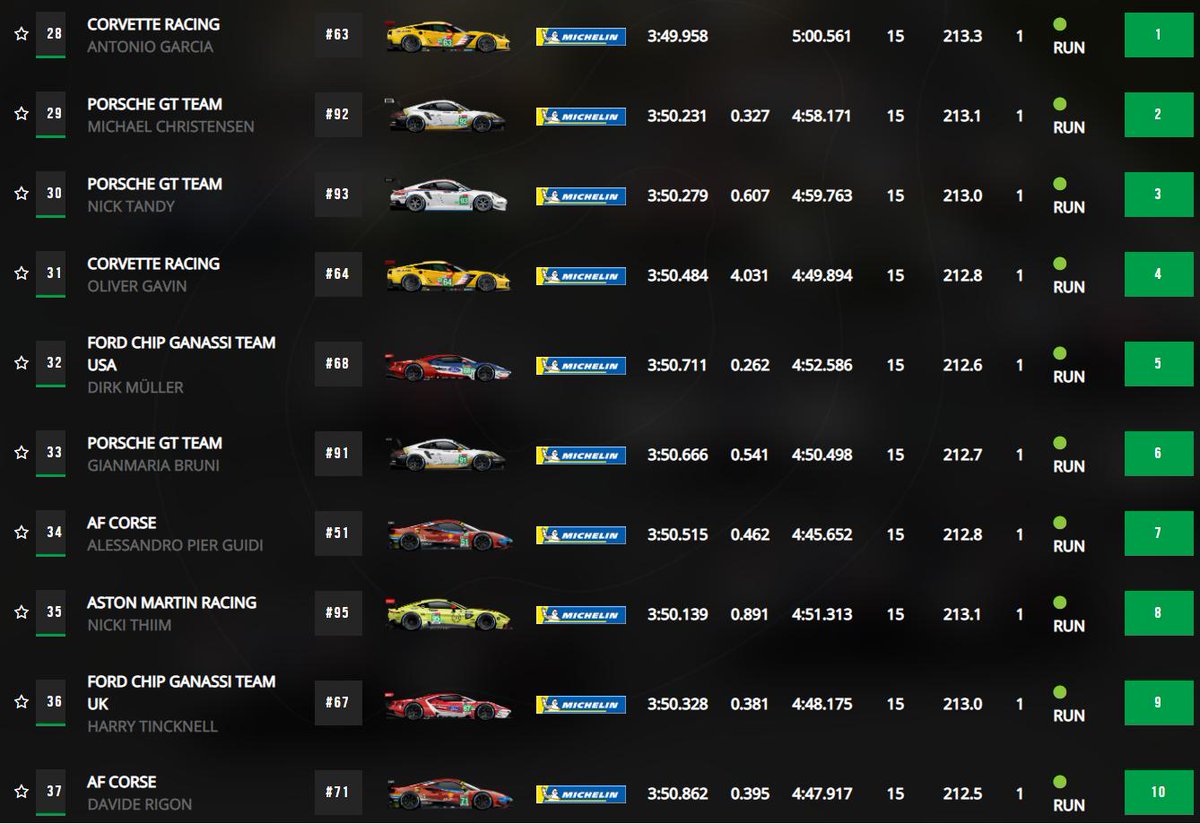This screenshot has width=1200, height=824.
Task: Click Ford Chip Ganassi Team USA name
Action: click(181, 354)
